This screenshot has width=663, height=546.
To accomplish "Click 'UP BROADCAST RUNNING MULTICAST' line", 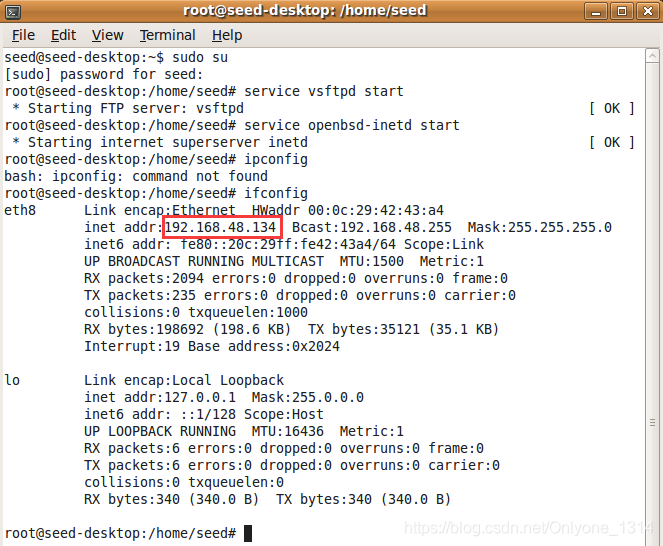I will [x=204, y=261].
